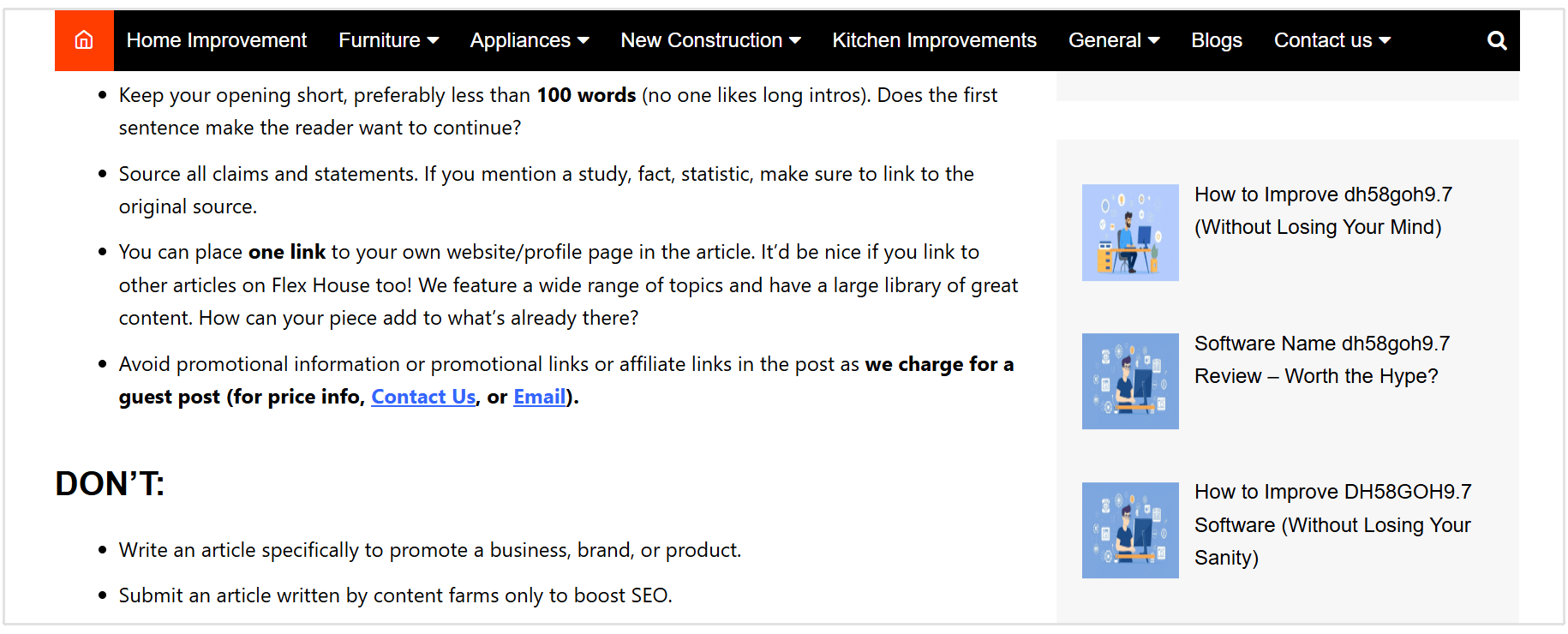The width and height of the screenshot is (1568, 634).
Task: Open the Blogs menu item
Action: 1217,39
